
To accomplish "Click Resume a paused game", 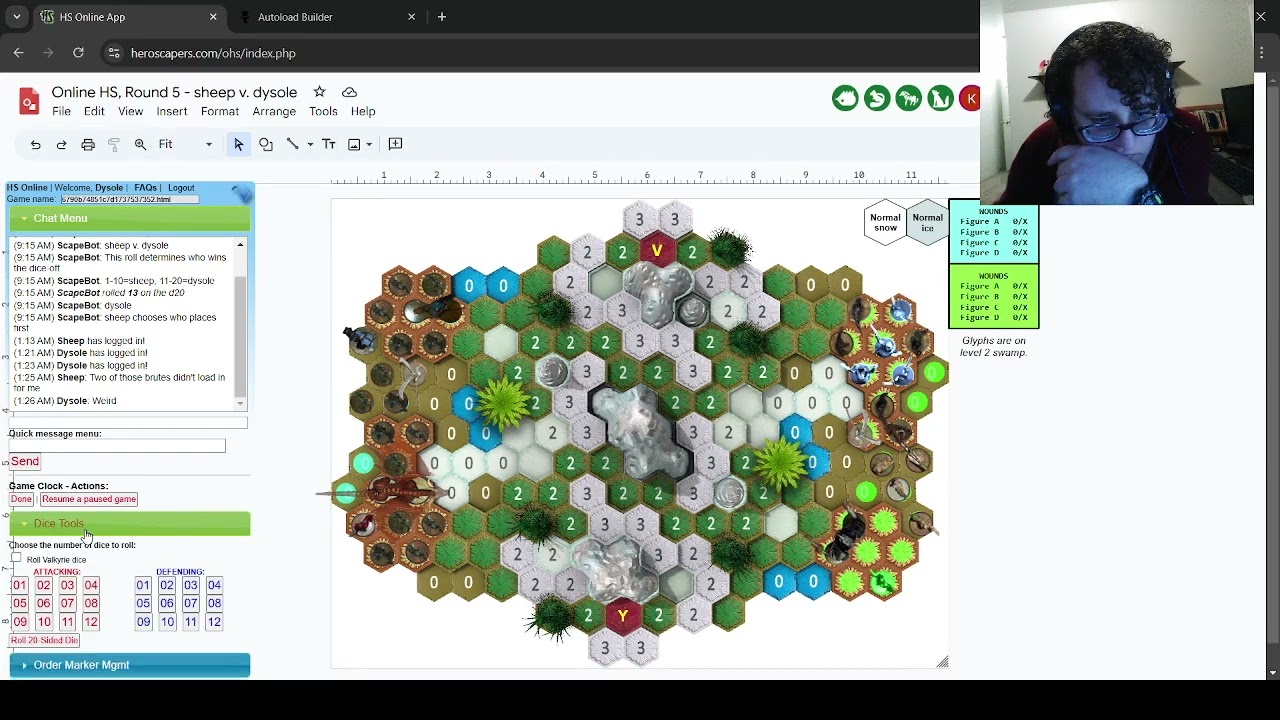I will [89, 499].
